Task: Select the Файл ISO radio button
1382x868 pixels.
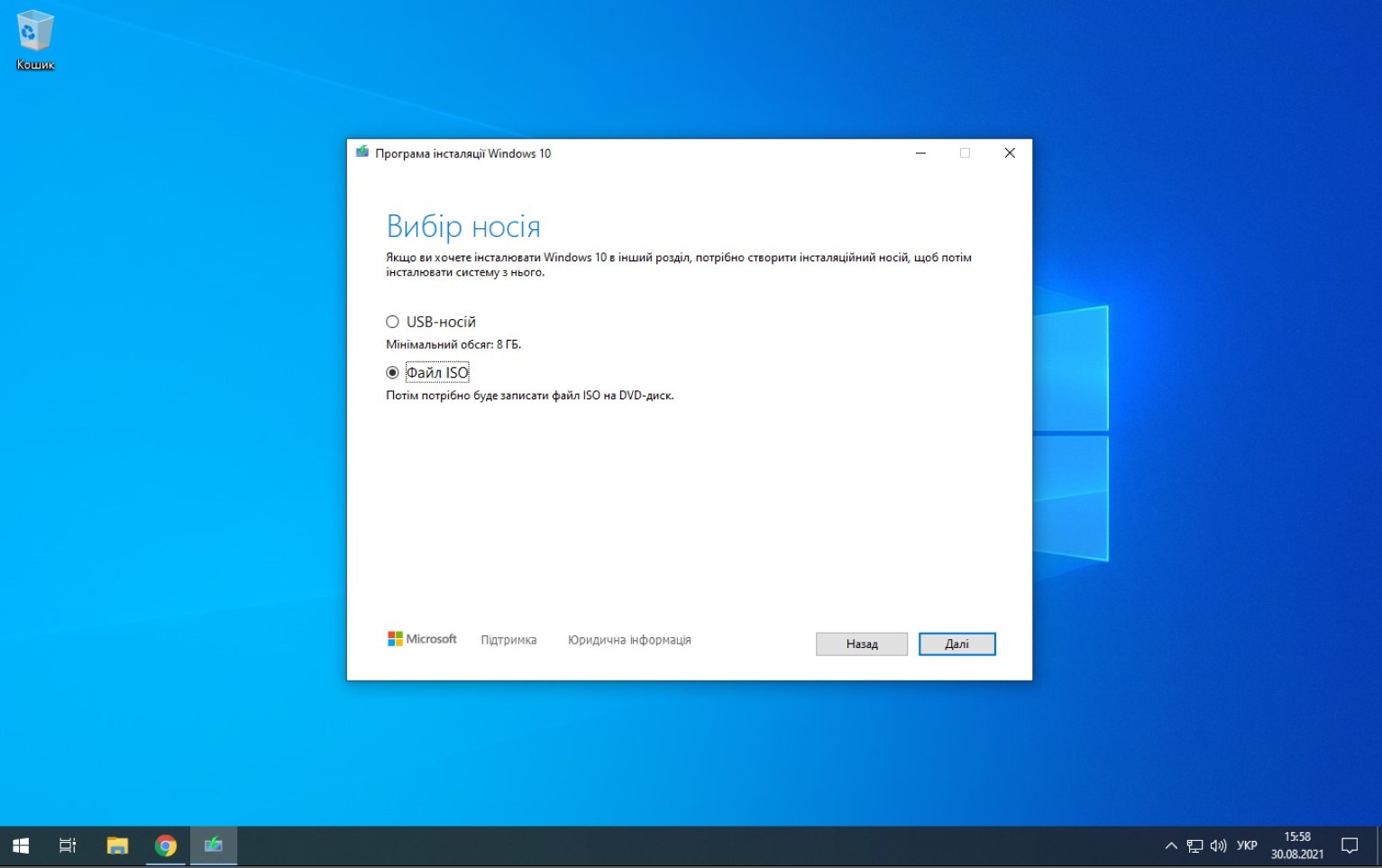Action: point(392,372)
